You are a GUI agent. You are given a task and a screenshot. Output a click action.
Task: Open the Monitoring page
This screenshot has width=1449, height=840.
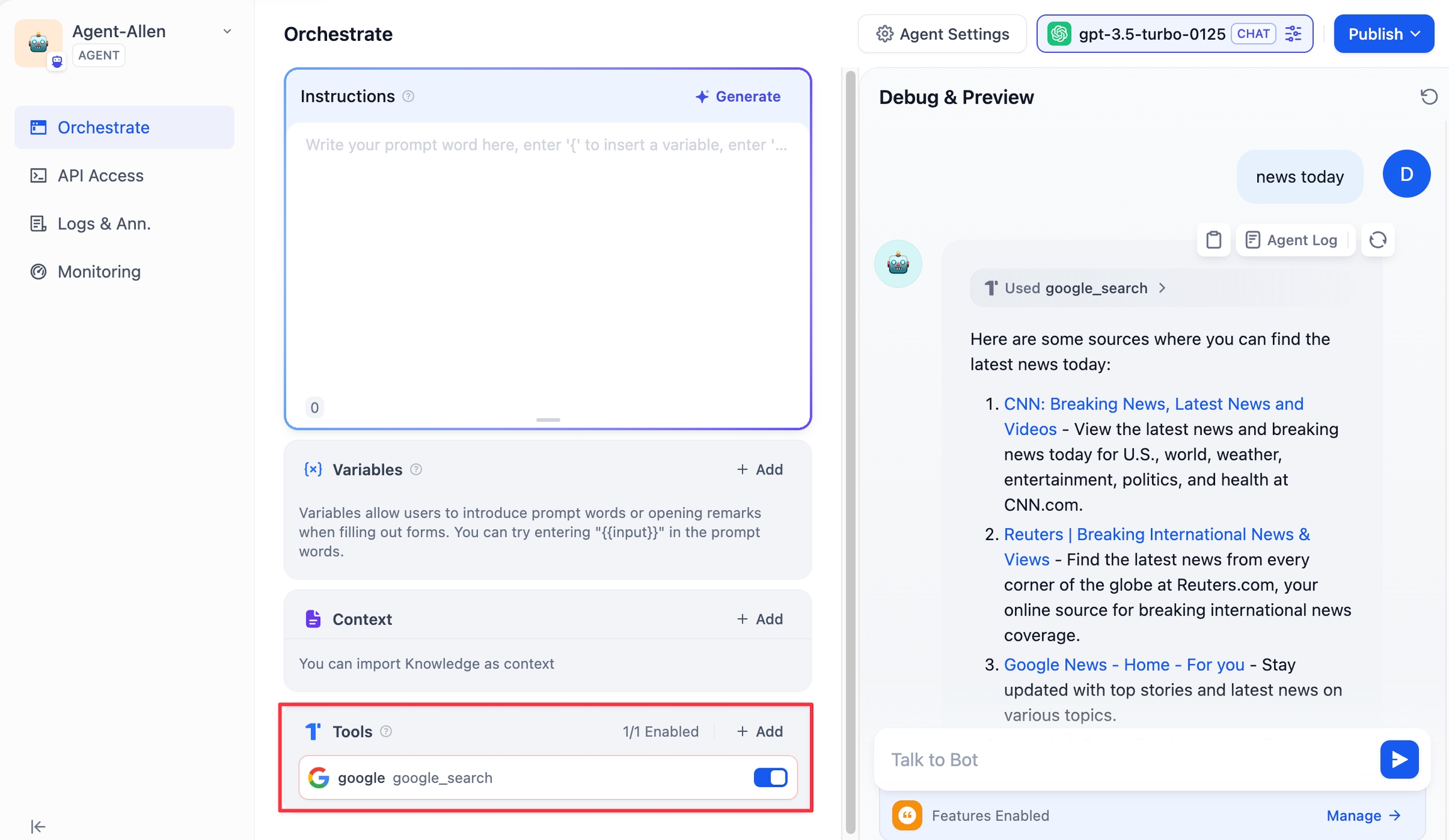(99, 272)
